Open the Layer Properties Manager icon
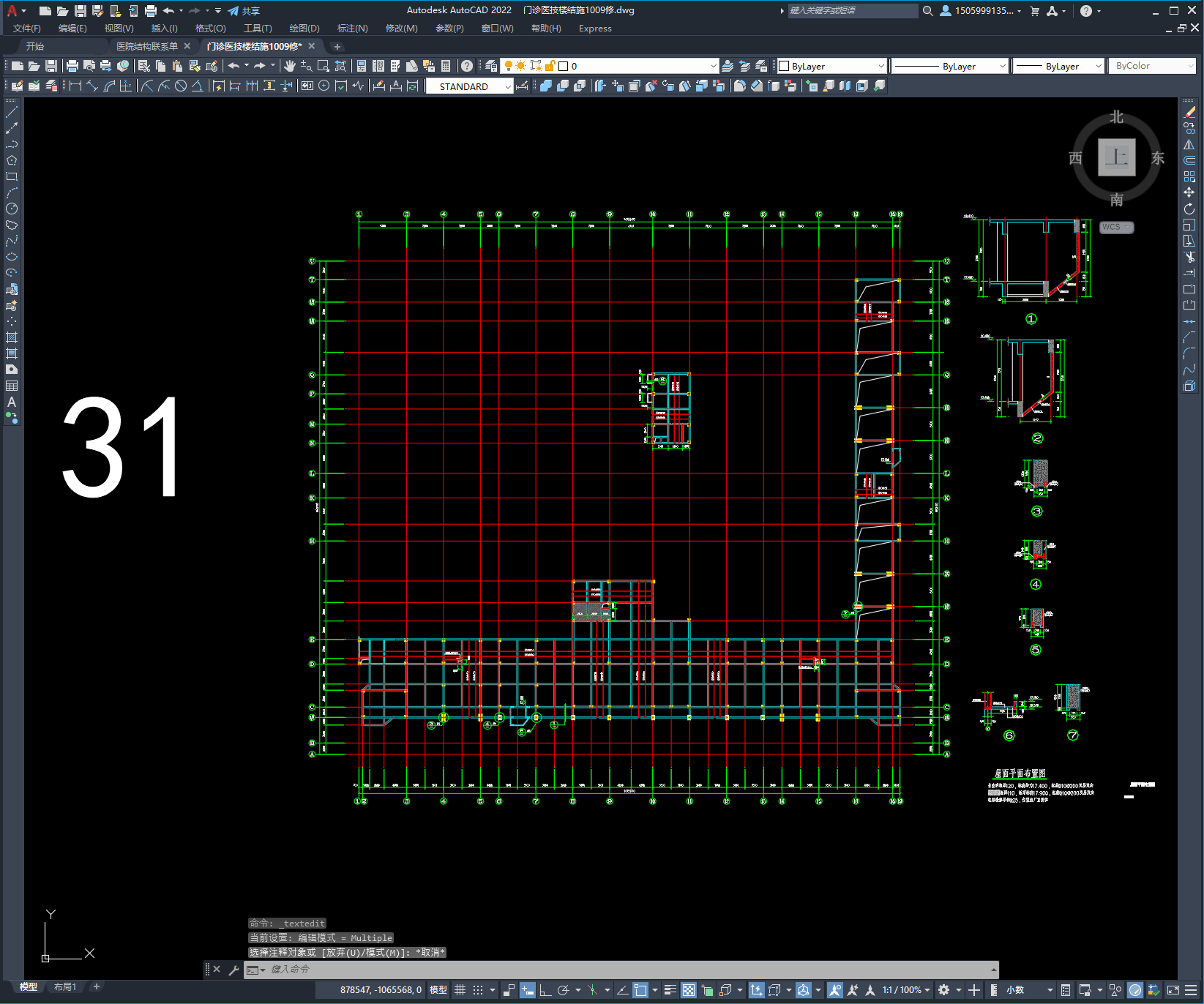 pyautogui.click(x=490, y=66)
